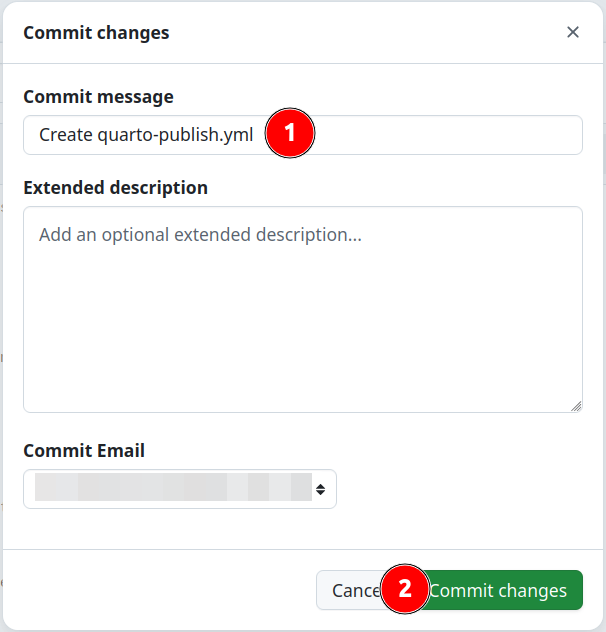Click the "Commit Email" field label

pyautogui.click(x=84, y=450)
